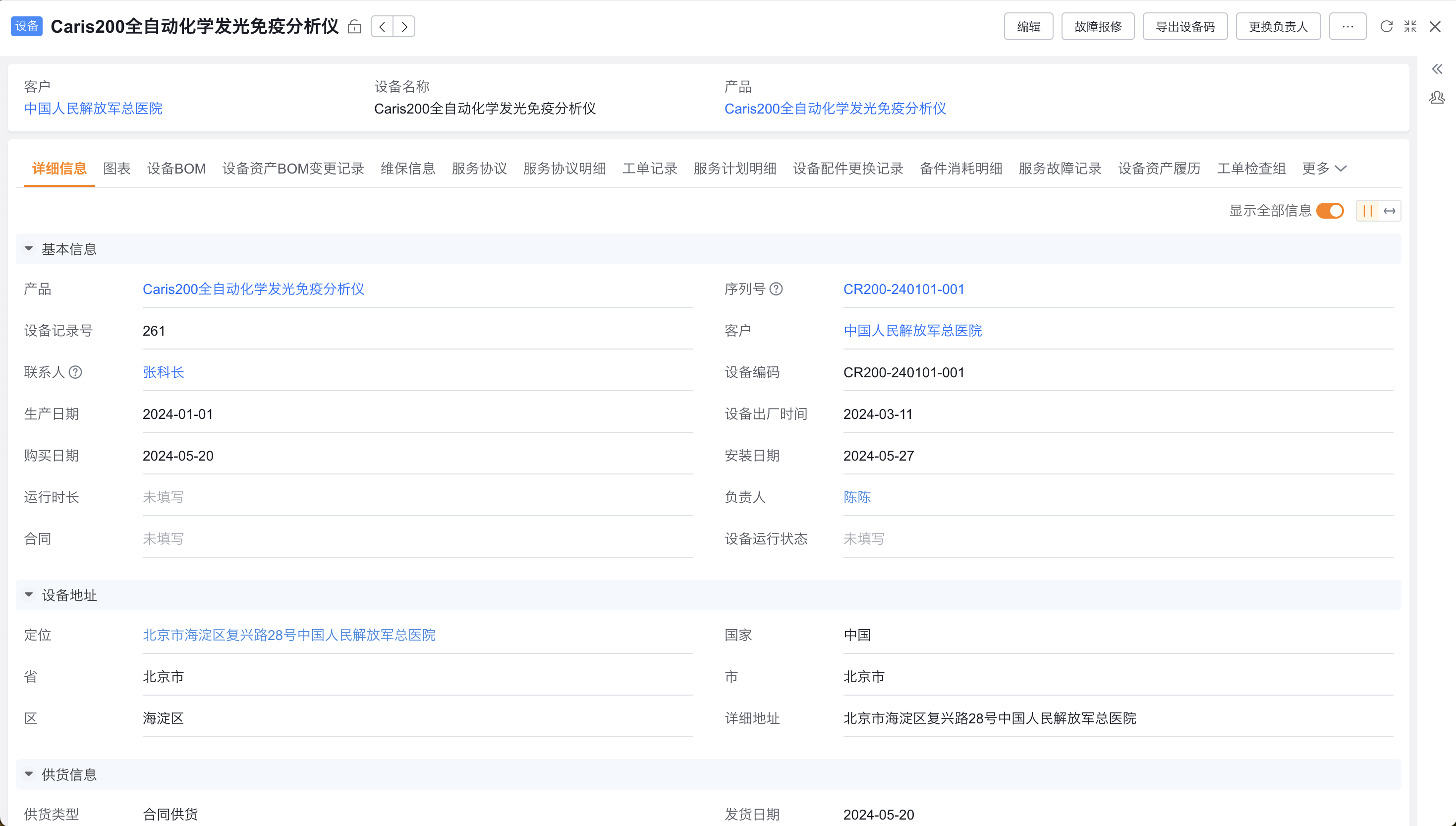Click 设备编码 value CR200-240101-001
This screenshot has width=1456, height=826.
pyautogui.click(x=904, y=372)
